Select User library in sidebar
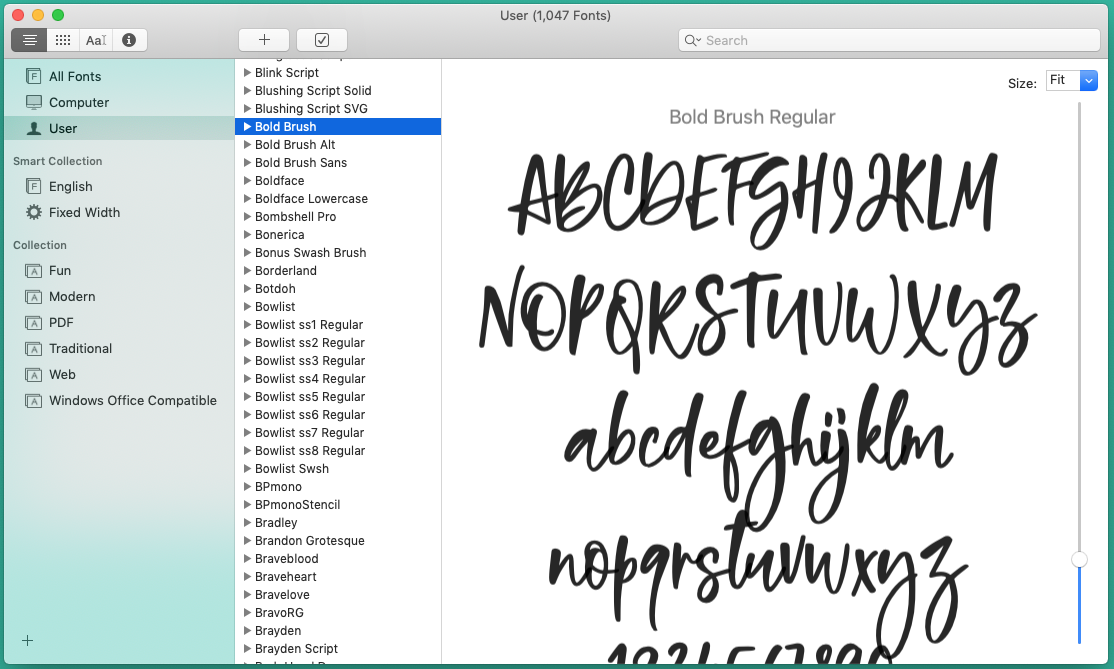This screenshot has height=669, width=1114. 119,129
